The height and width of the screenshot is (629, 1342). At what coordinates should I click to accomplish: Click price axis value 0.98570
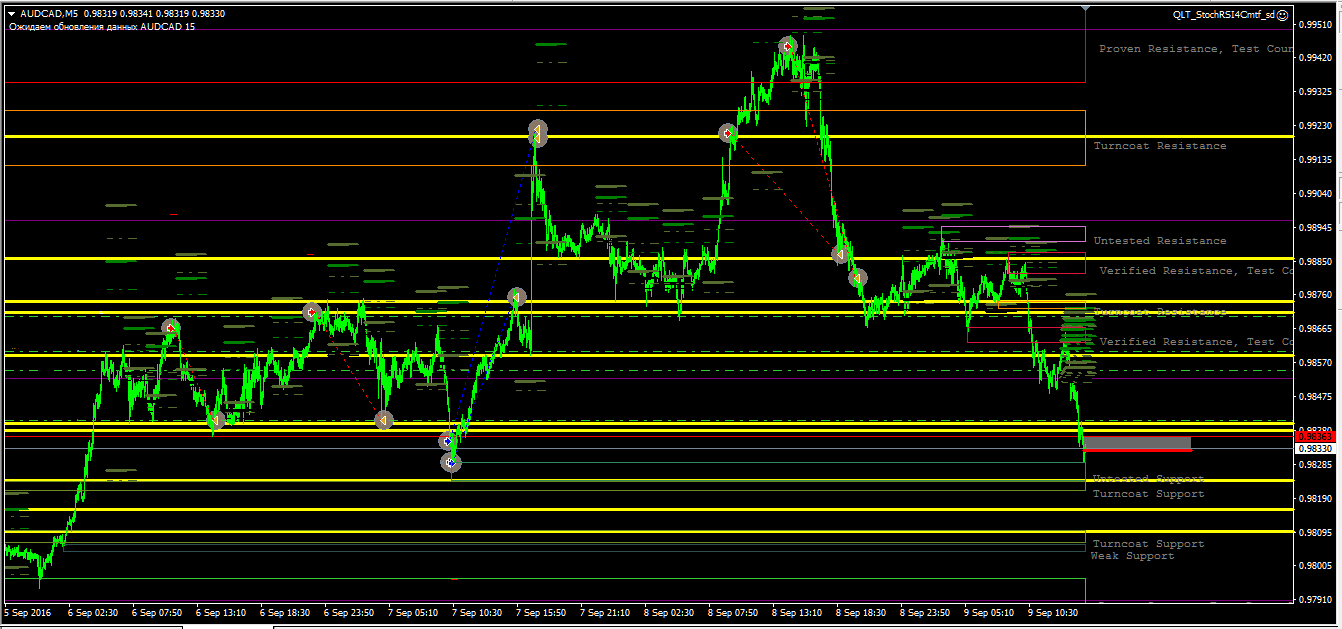[x=1316, y=363]
